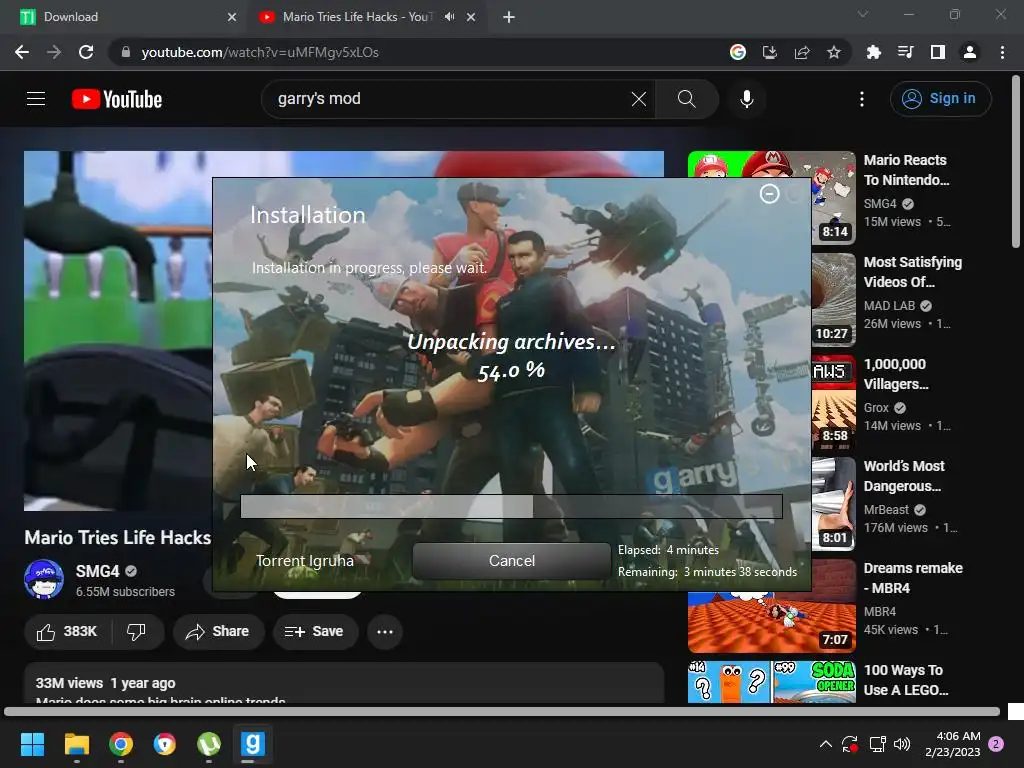Like the video with 383K likes
The height and width of the screenshot is (768, 1024).
67,632
